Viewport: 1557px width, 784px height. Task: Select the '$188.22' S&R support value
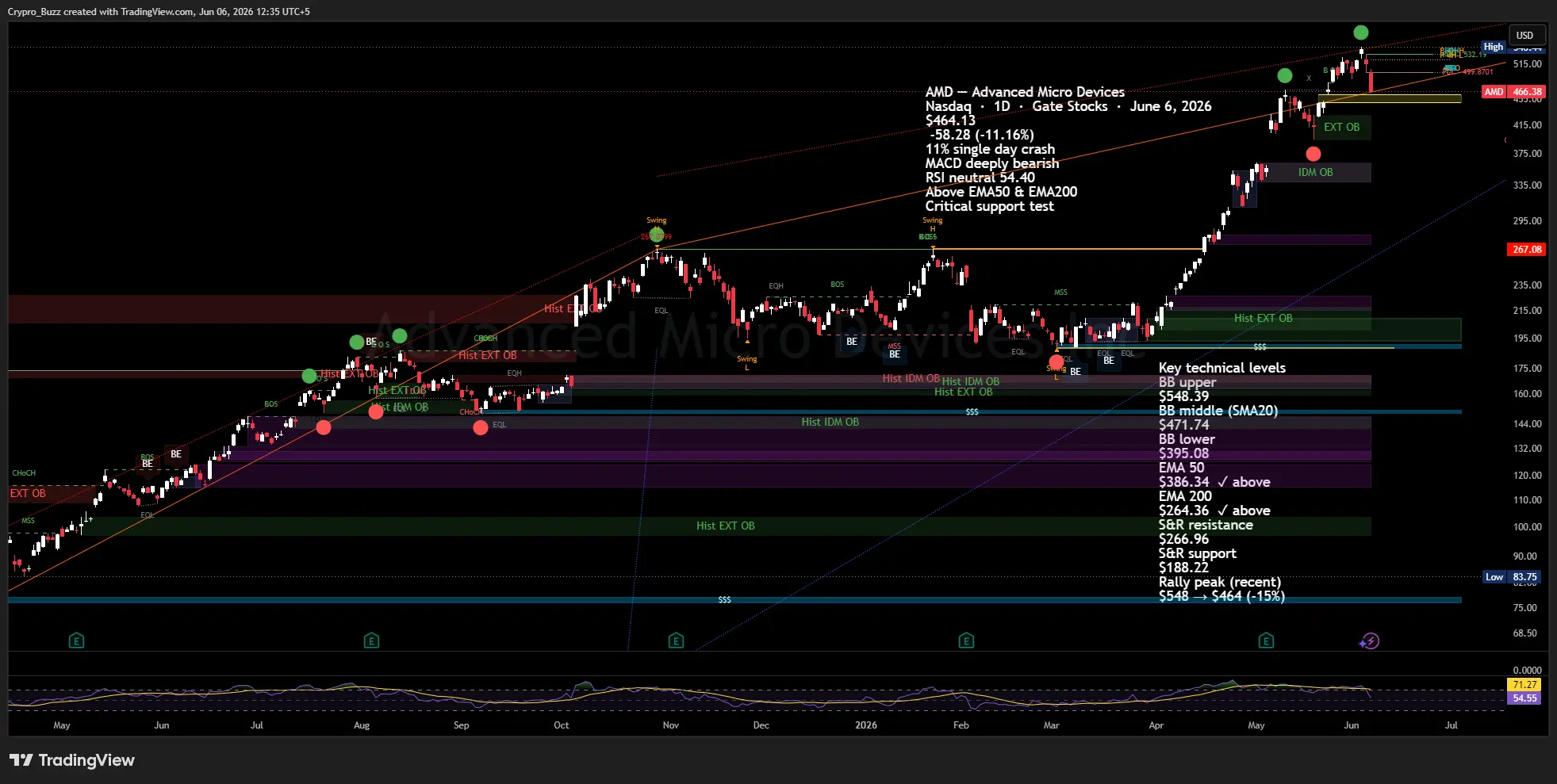coord(1183,568)
